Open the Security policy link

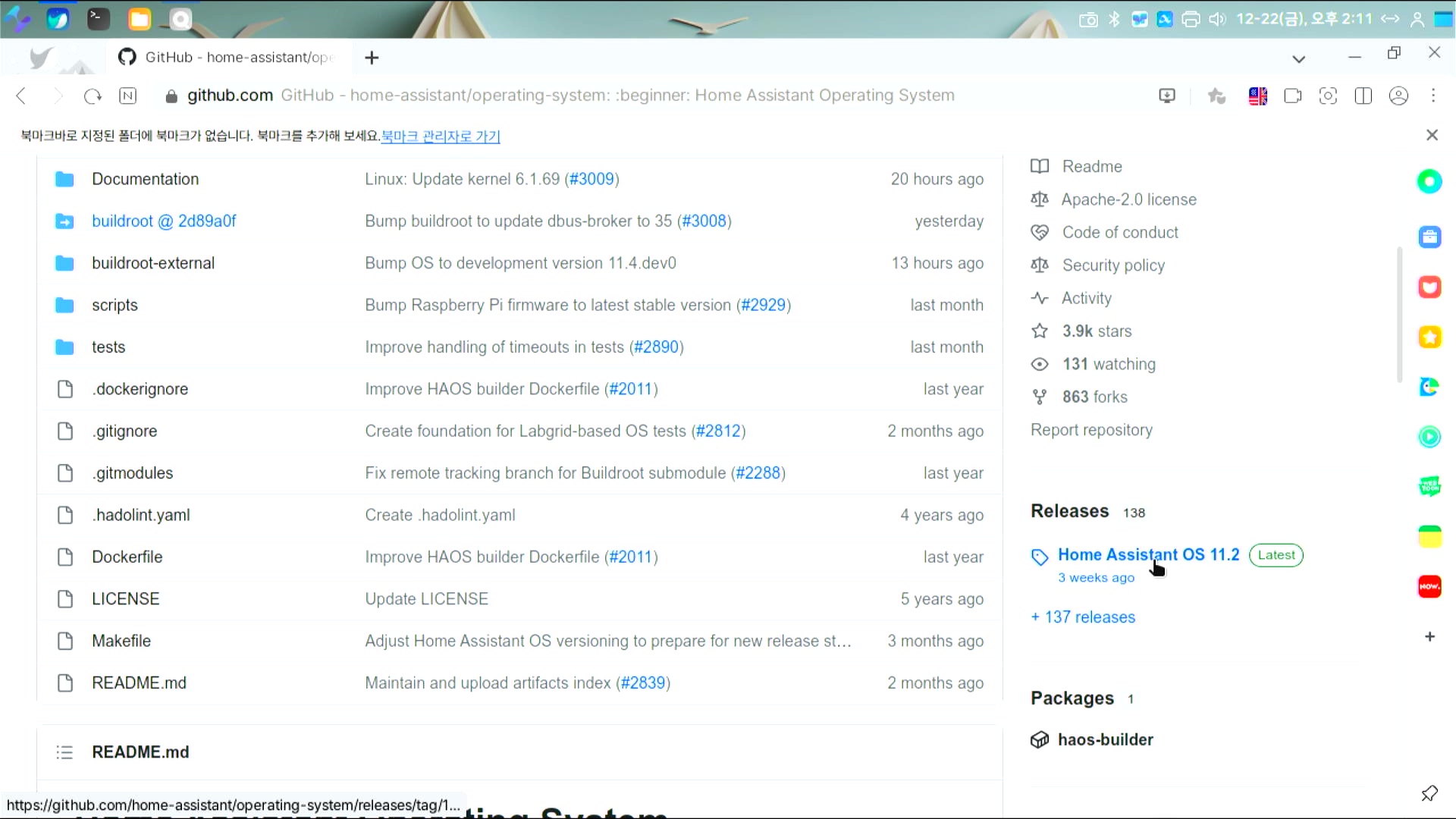(1112, 265)
